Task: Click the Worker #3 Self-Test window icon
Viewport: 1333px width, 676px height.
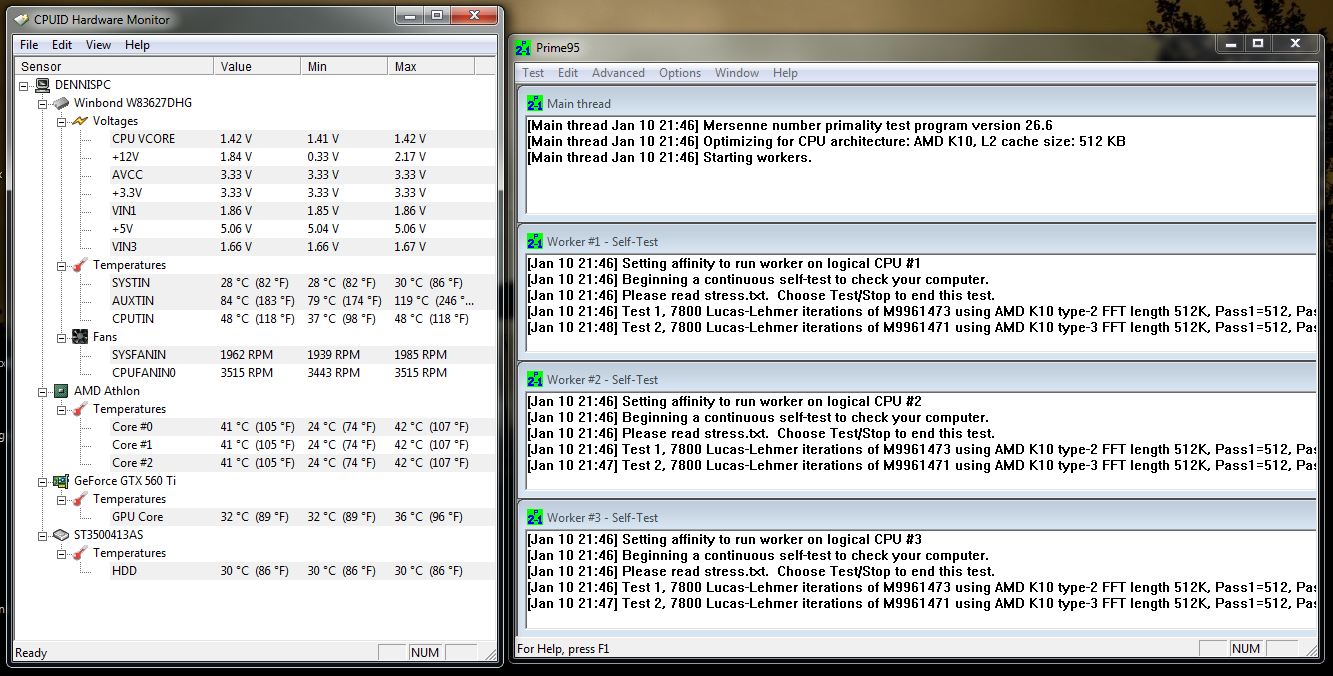Action: [x=535, y=517]
